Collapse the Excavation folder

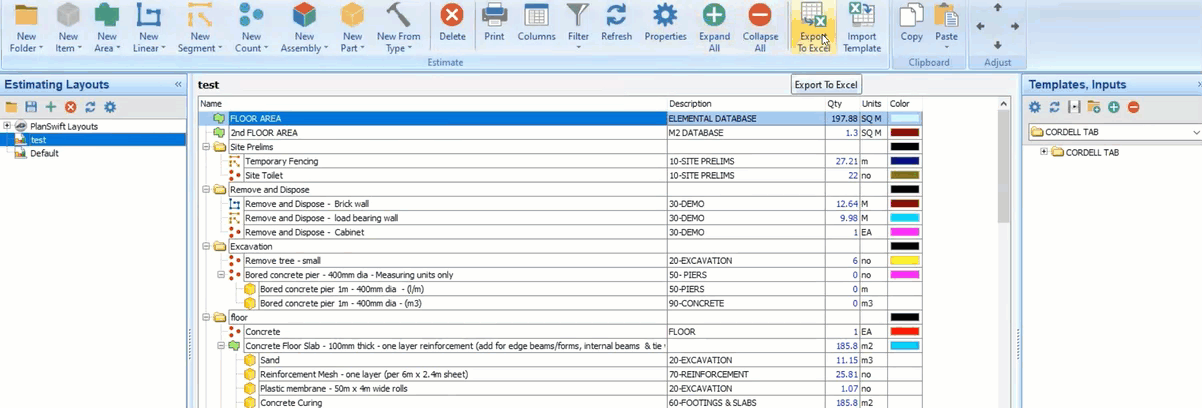click(x=206, y=246)
